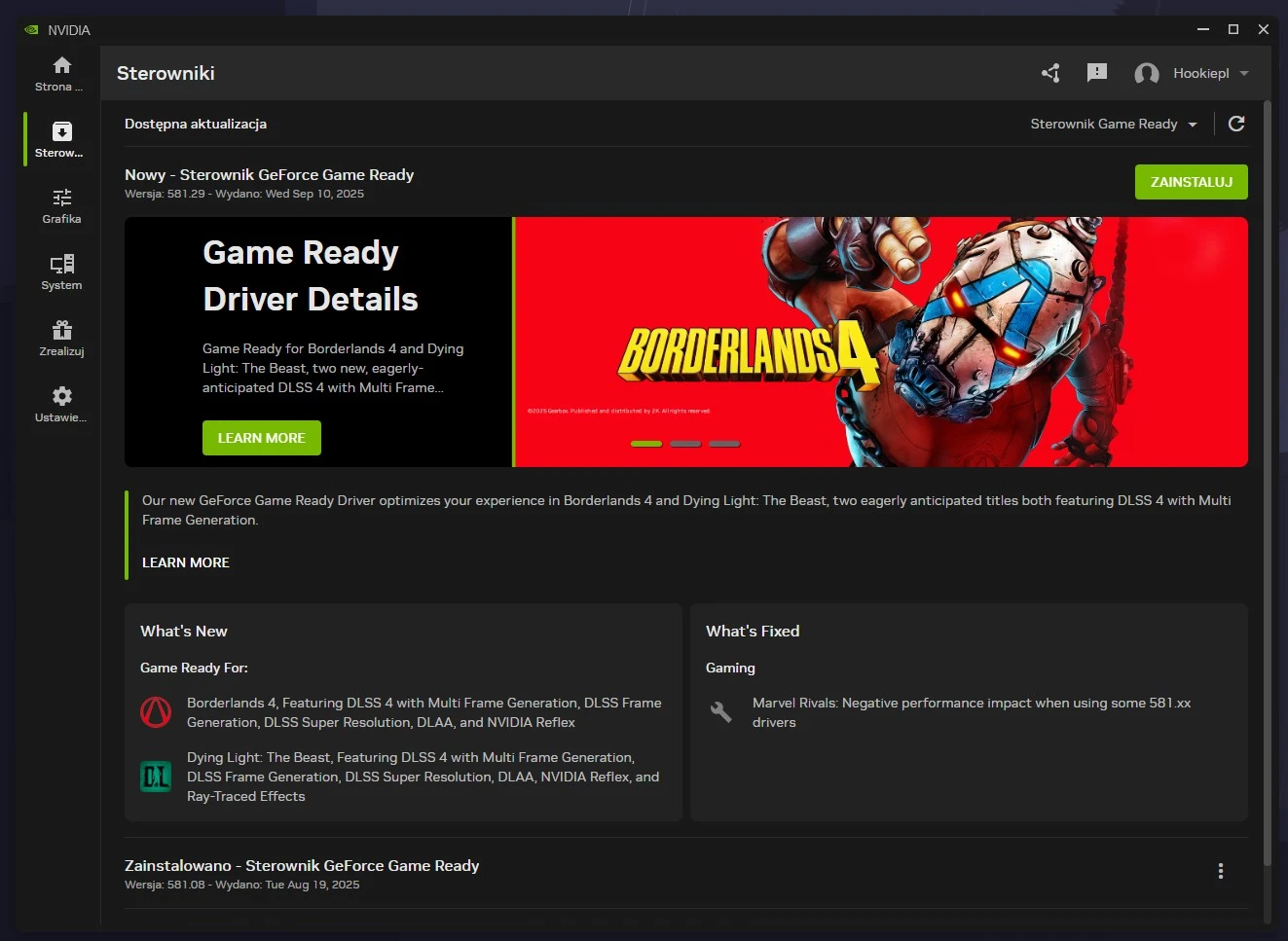Click installed version 'Wersja: 581.08' text
The width and height of the screenshot is (1288, 941).
(165, 885)
